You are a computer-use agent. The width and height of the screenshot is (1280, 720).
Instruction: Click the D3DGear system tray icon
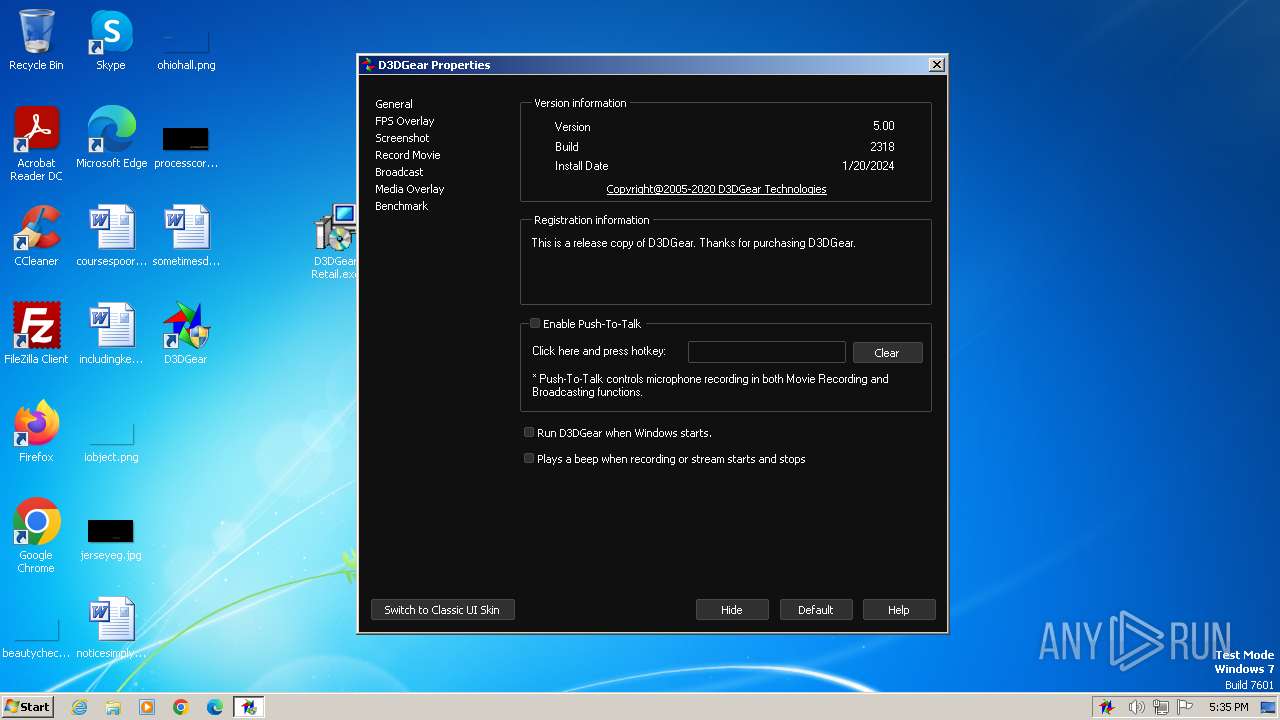1107,707
